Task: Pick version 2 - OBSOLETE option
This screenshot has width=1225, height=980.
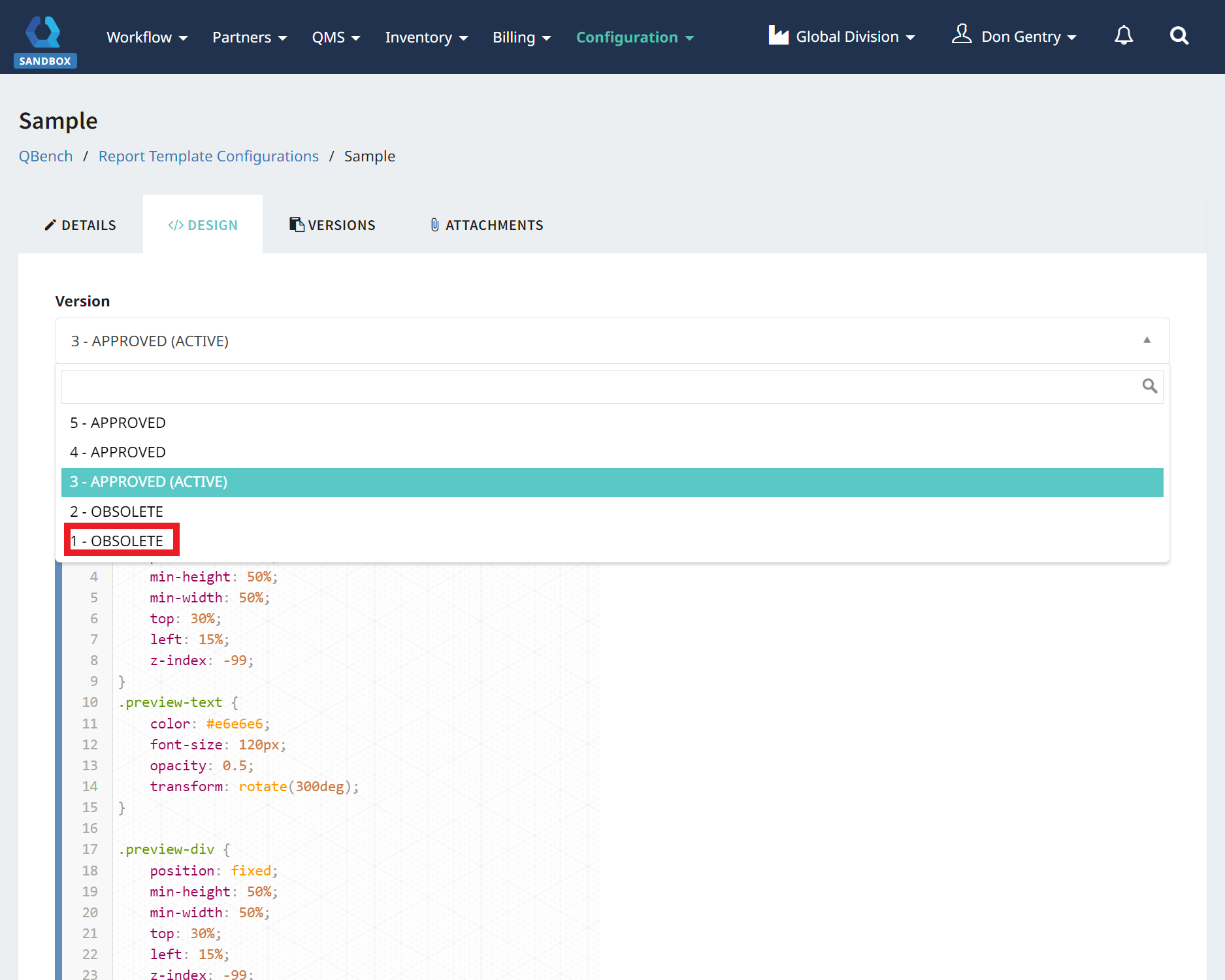Action: [117, 512]
